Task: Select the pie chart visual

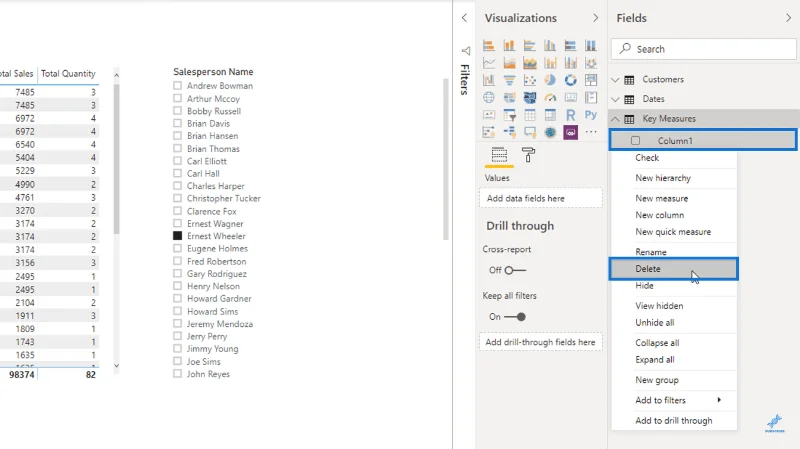Action: click(550, 80)
